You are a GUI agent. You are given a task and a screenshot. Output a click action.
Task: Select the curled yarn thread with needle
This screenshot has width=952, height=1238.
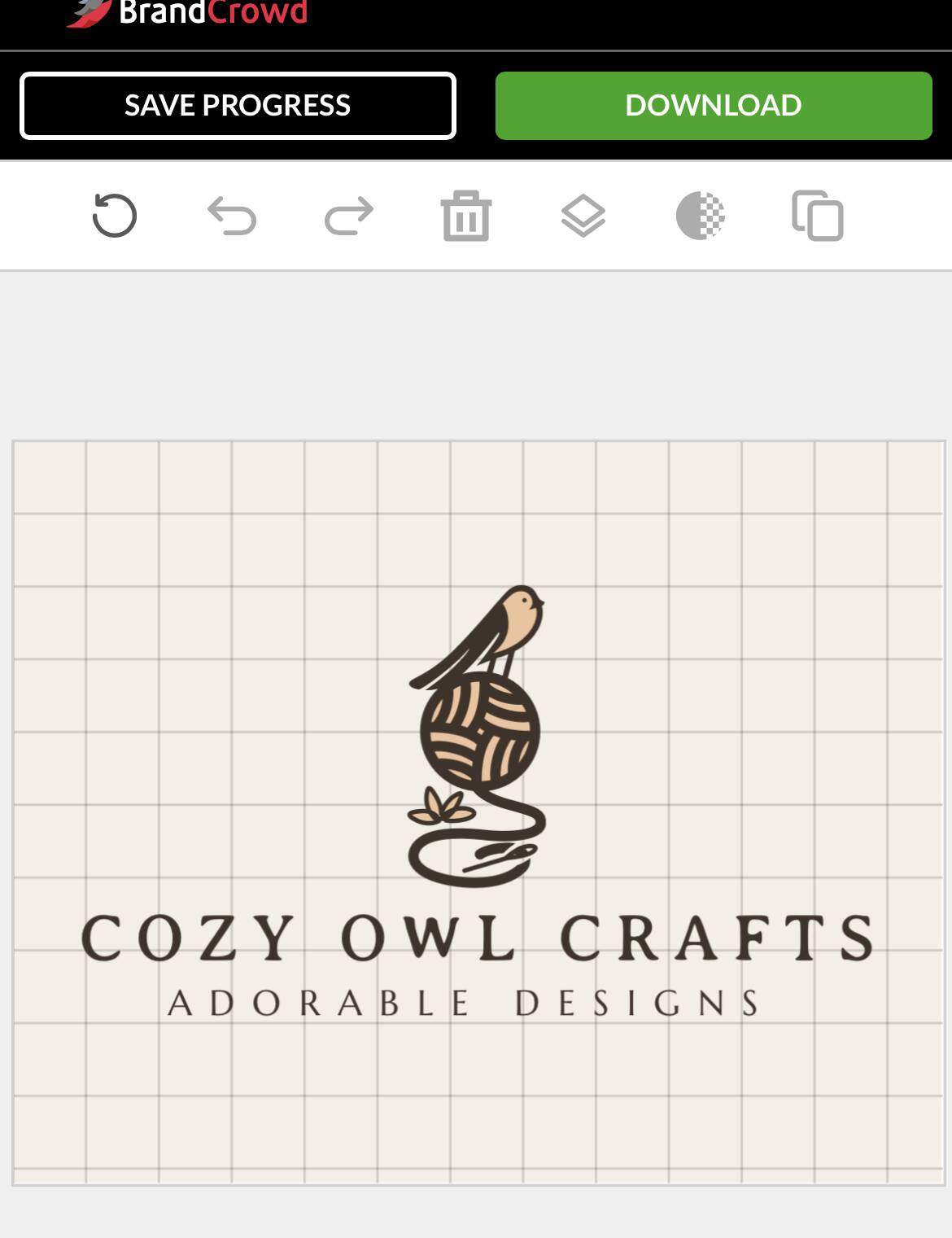pyautogui.click(x=477, y=842)
